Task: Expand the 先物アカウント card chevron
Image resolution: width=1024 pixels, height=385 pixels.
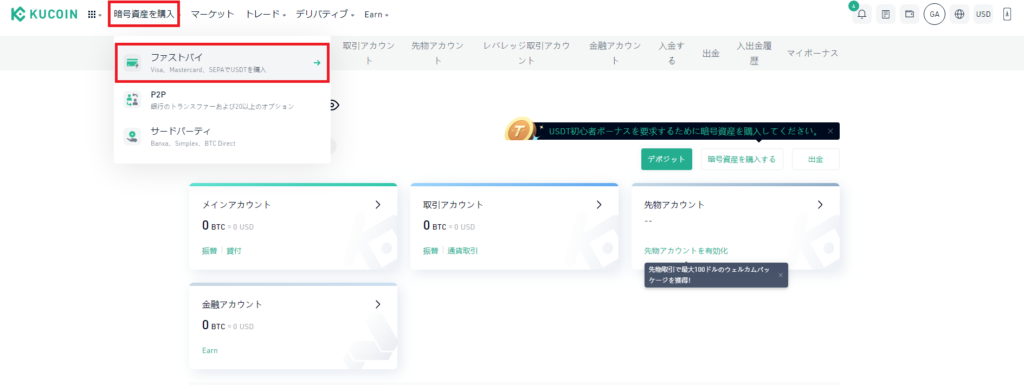Action: 820,205
